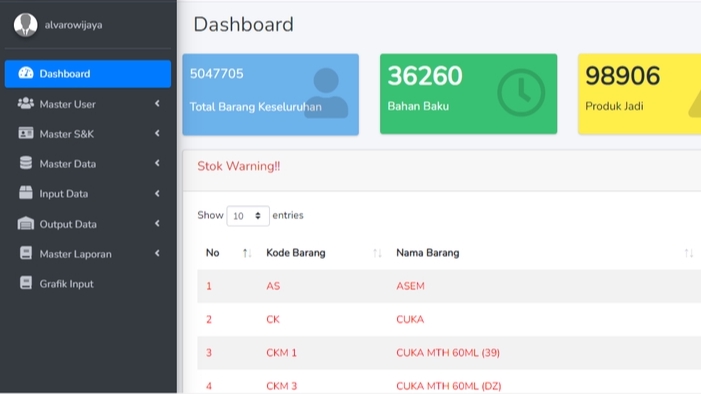Click the Master Laporan book icon
The image size is (701, 394).
coord(26,253)
